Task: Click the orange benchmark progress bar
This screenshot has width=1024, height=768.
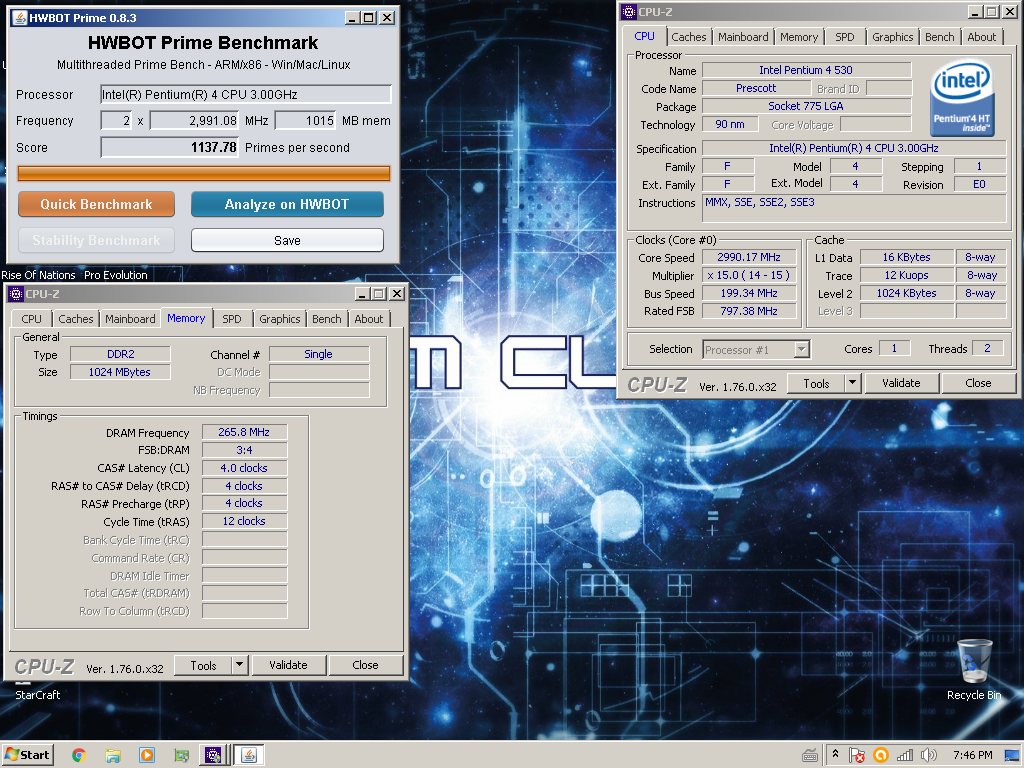Action: point(204,173)
